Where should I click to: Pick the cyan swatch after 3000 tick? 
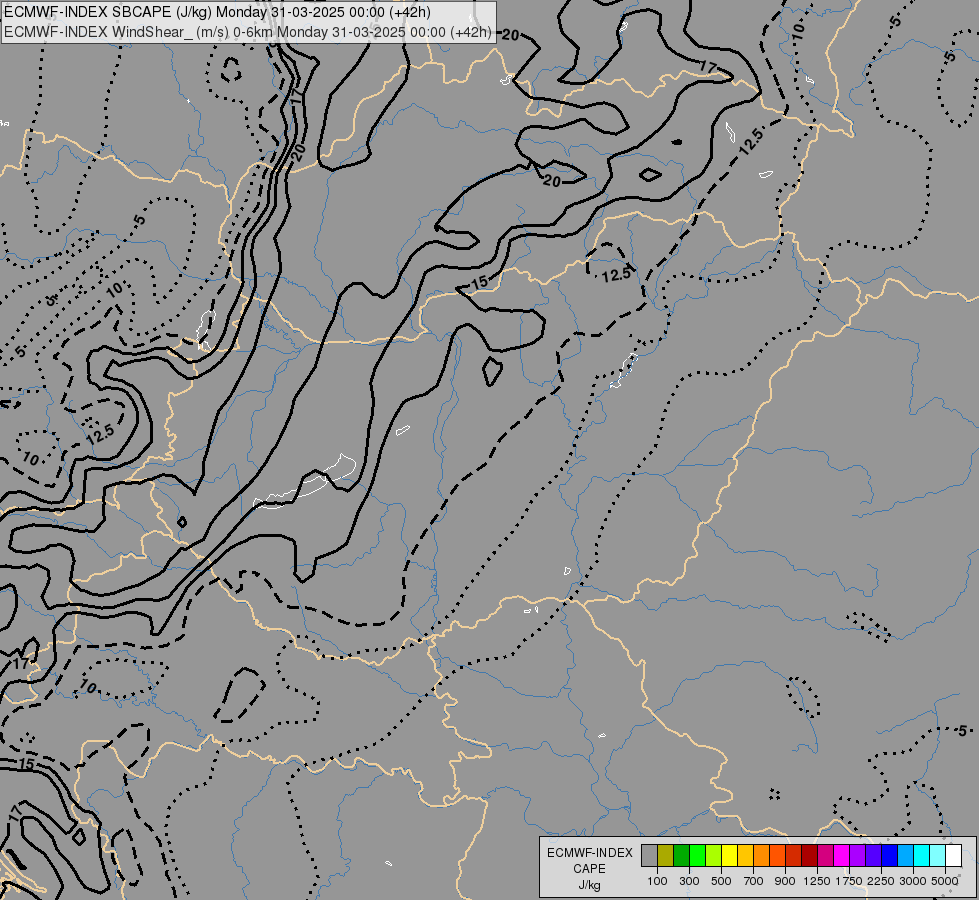coord(922,856)
